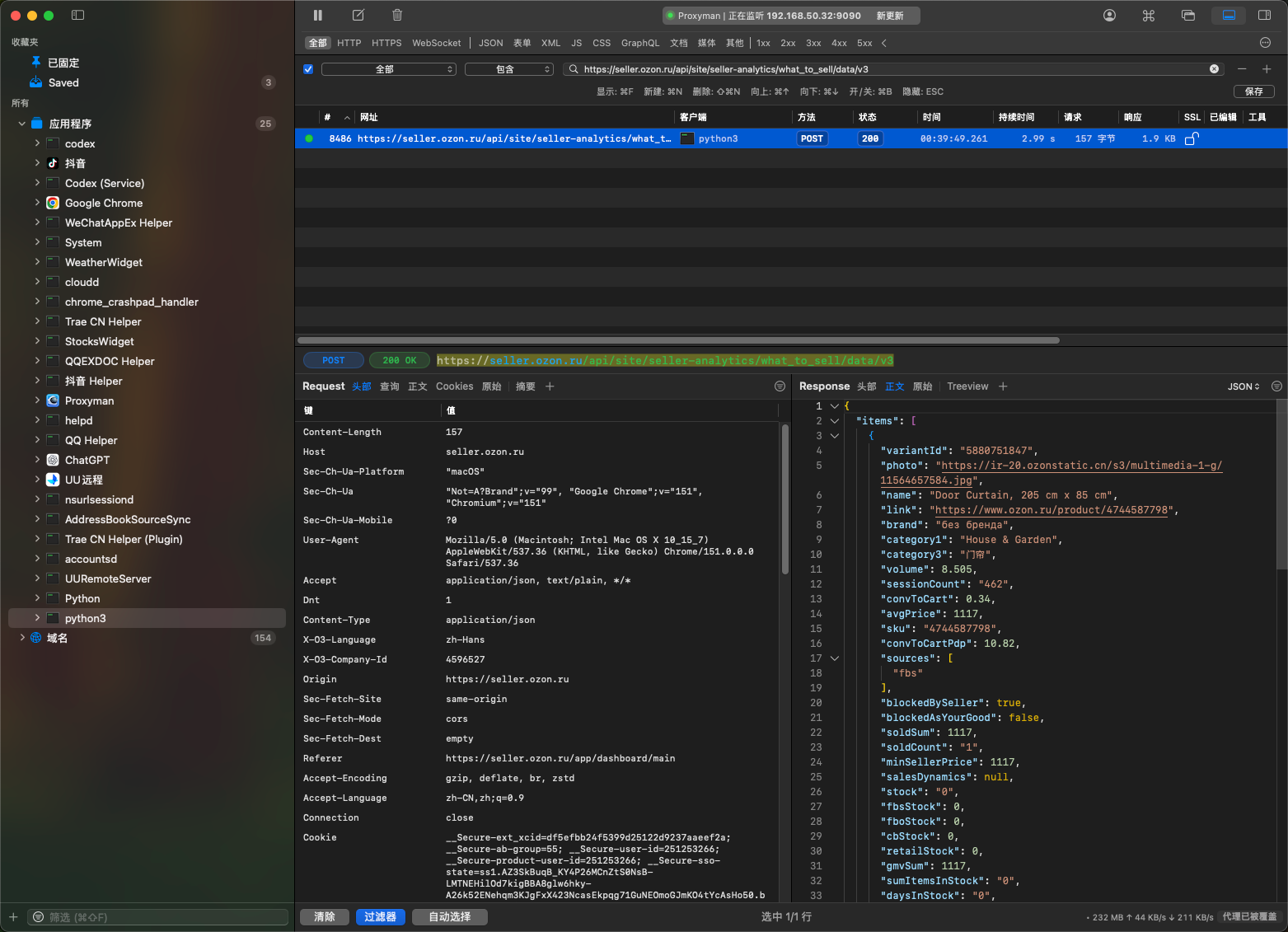Pause traffic capture with the pause icon

click(318, 15)
